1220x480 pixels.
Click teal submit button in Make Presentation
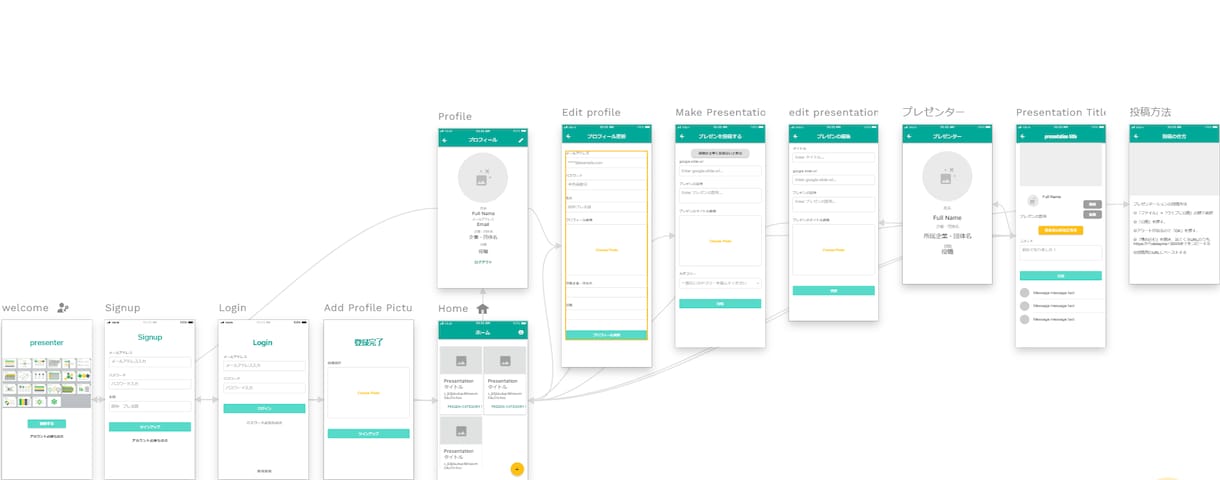[x=720, y=303]
